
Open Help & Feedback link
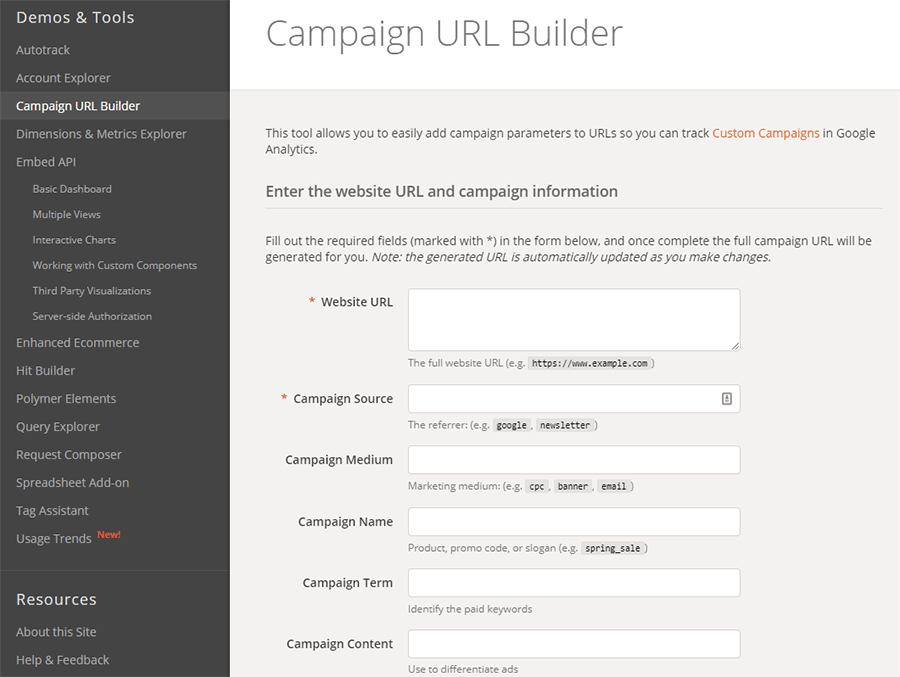coord(63,660)
